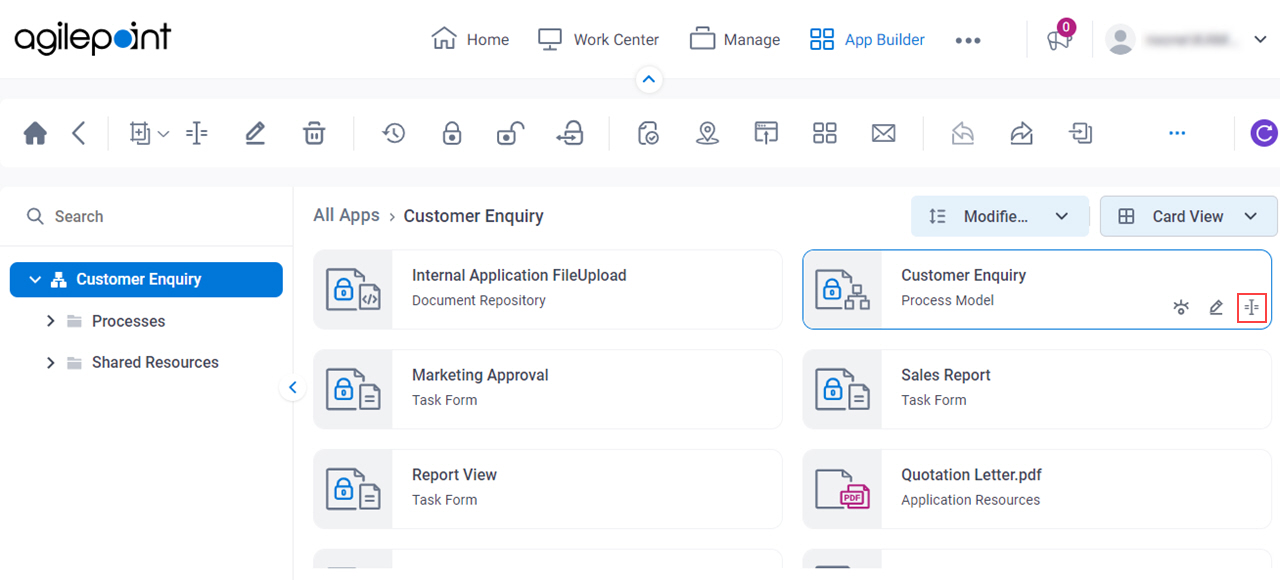Click the toolbar edit pencil icon

[x=255, y=133]
